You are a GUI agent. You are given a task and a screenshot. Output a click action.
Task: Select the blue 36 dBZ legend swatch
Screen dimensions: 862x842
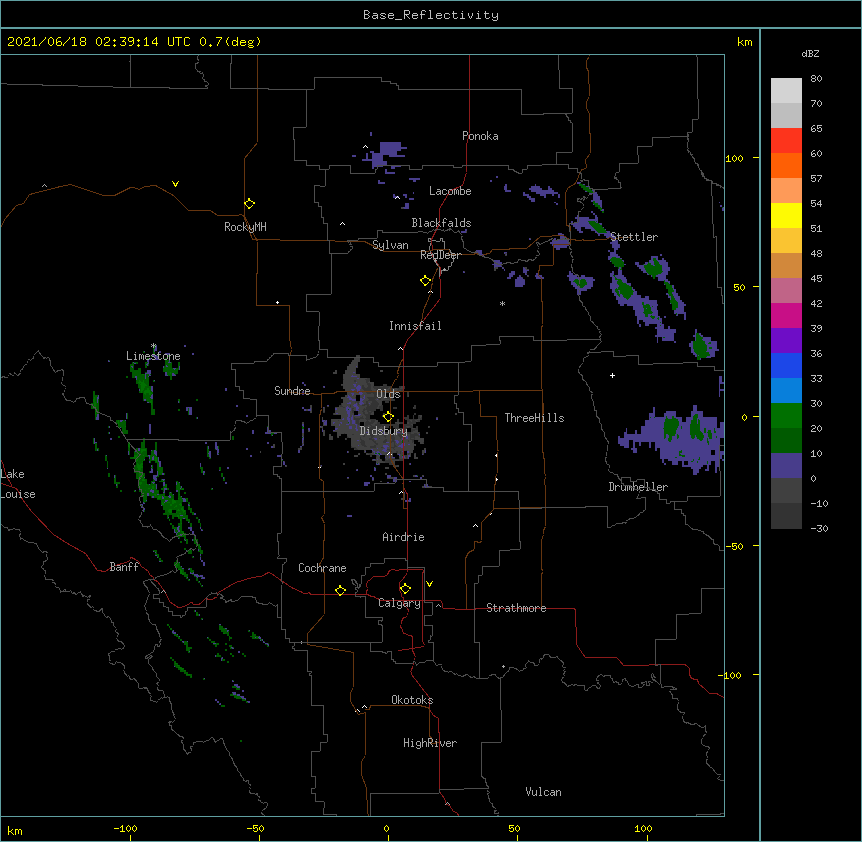[x=786, y=365]
